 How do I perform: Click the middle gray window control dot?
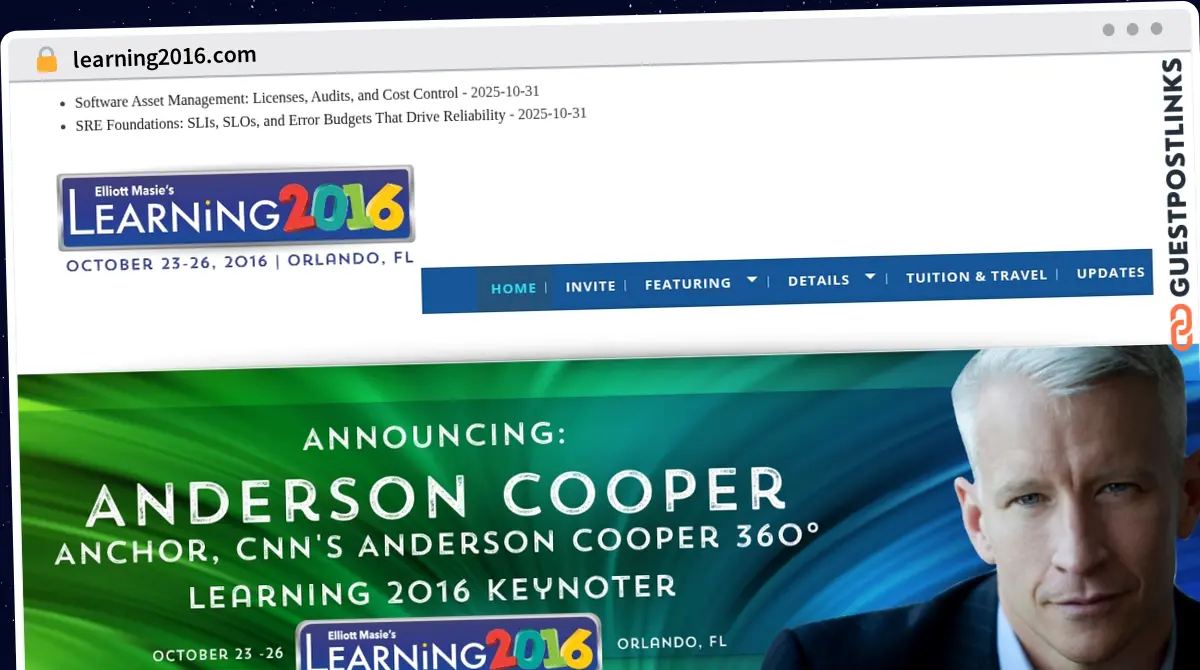(x=1132, y=30)
